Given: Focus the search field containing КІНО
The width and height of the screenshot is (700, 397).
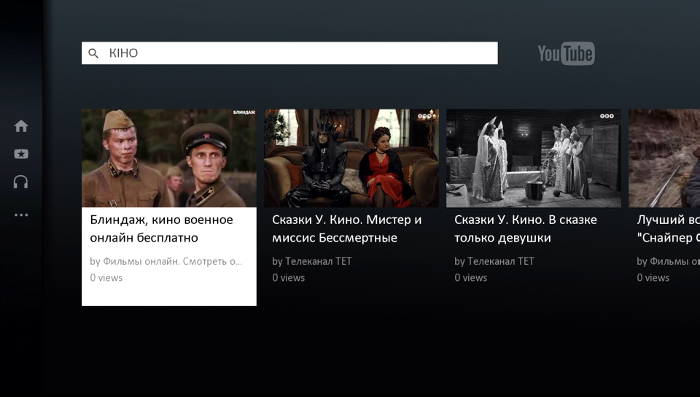Looking at the screenshot, I should (290, 53).
